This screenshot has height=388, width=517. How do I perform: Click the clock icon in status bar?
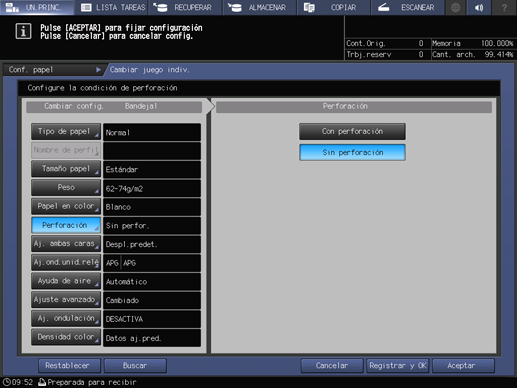tap(7, 382)
